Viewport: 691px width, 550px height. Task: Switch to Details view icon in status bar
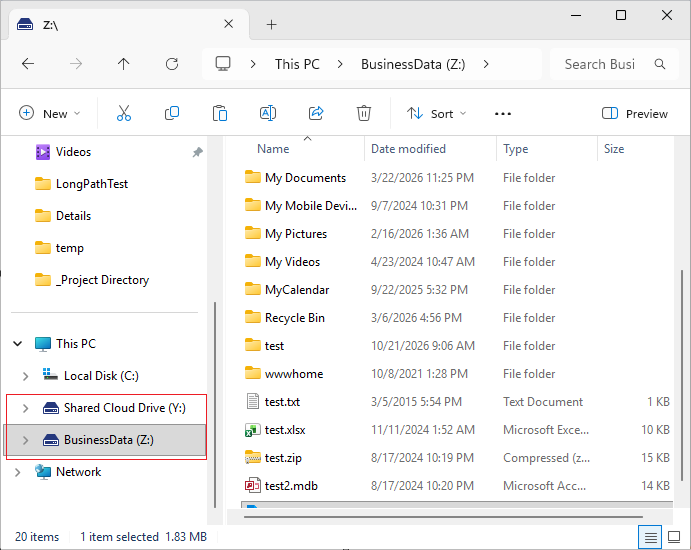point(650,537)
